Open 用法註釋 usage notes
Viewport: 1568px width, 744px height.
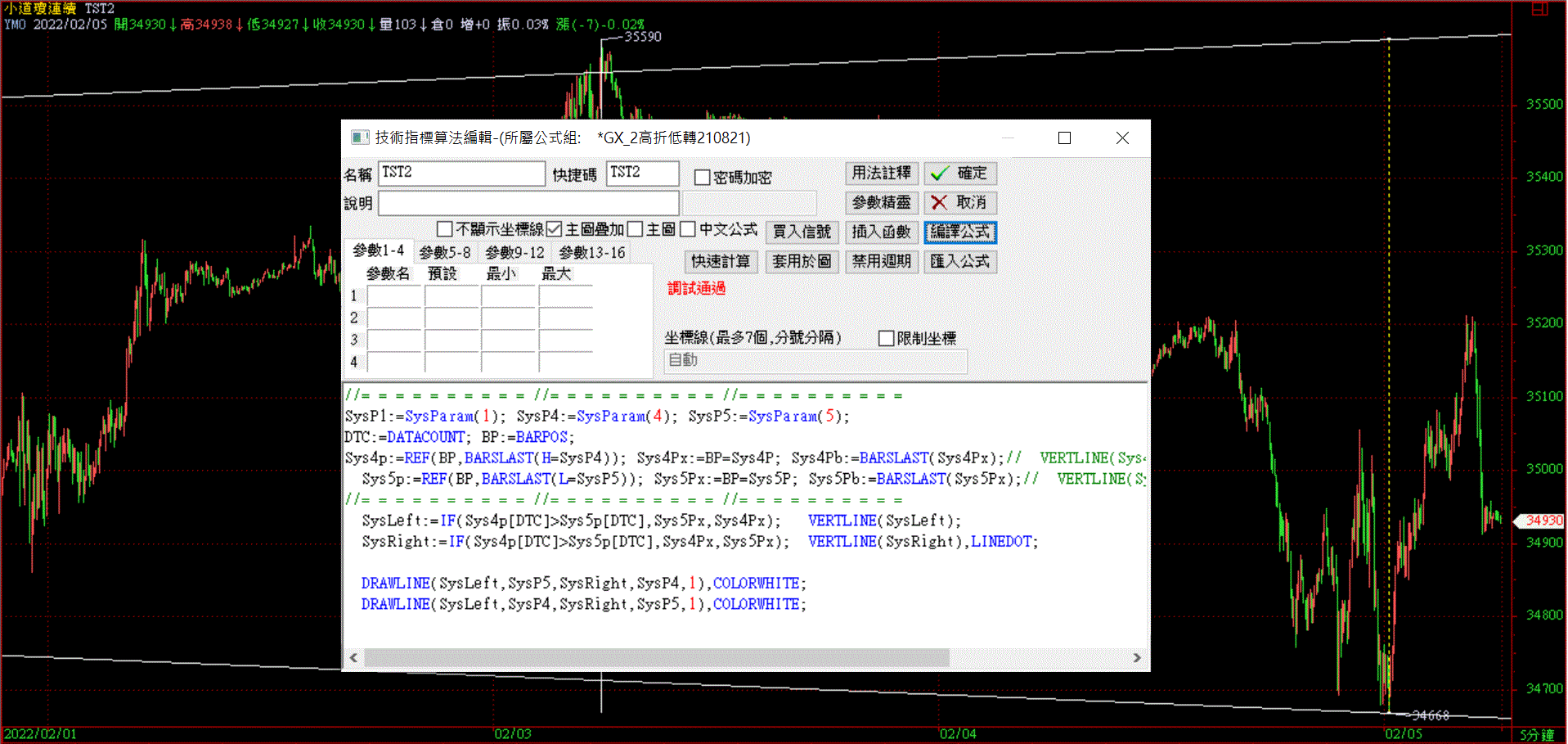point(881,174)
